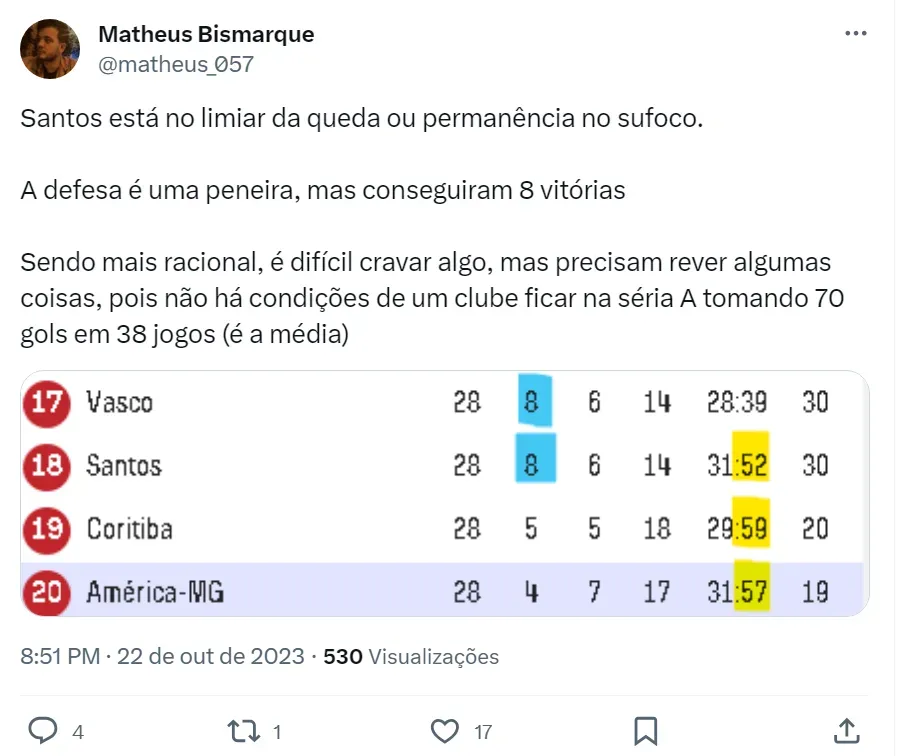This screenshot has width=913, height=756.
Task: View the 530 Visualizações count
Action: (x=411, y=657)
